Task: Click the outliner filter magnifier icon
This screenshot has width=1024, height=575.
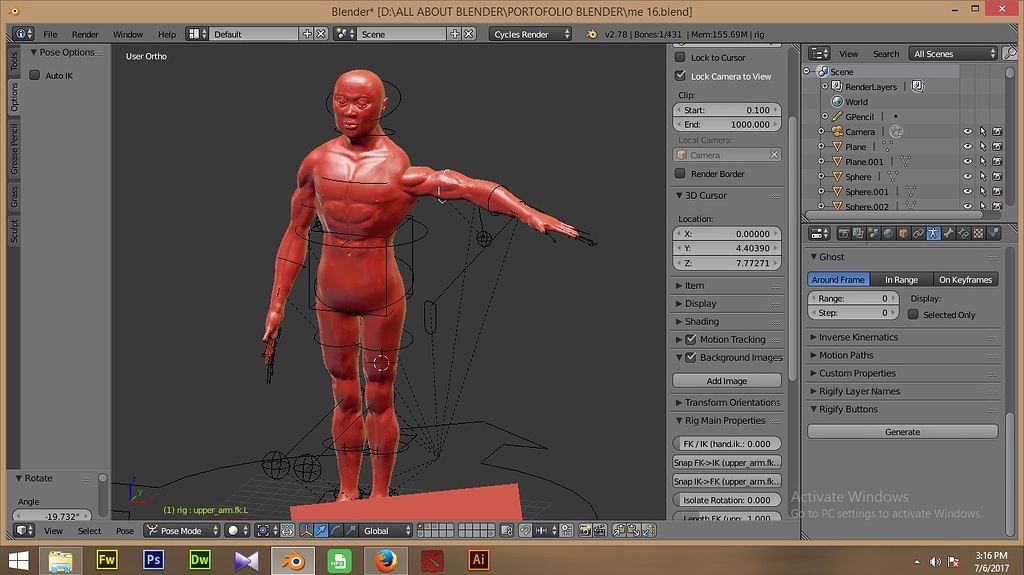Action: [x=1009, y=54]
